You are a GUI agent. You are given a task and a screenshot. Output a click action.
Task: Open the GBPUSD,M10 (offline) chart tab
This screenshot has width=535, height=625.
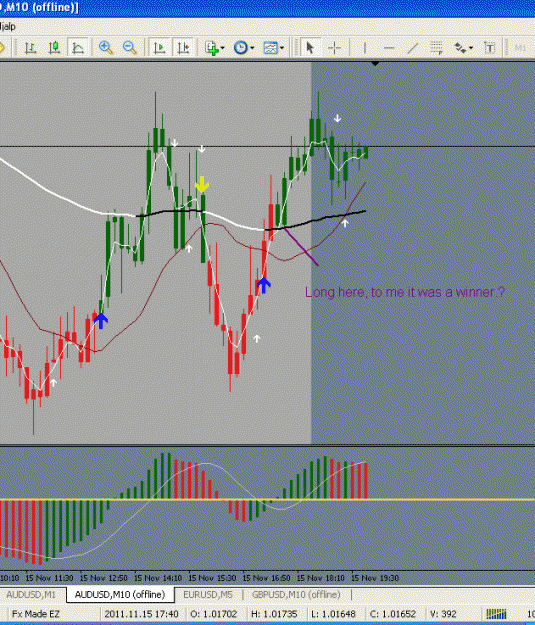click(x=296, y=594)
